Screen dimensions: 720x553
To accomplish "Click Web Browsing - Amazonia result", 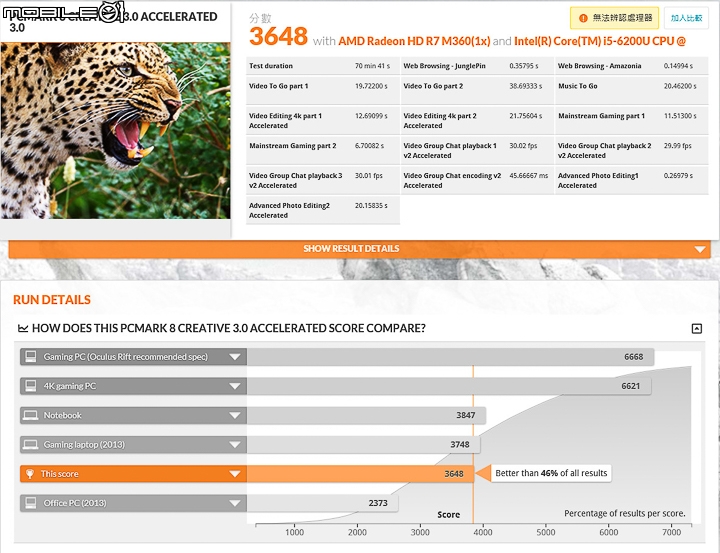I will (x=631, y=66).
